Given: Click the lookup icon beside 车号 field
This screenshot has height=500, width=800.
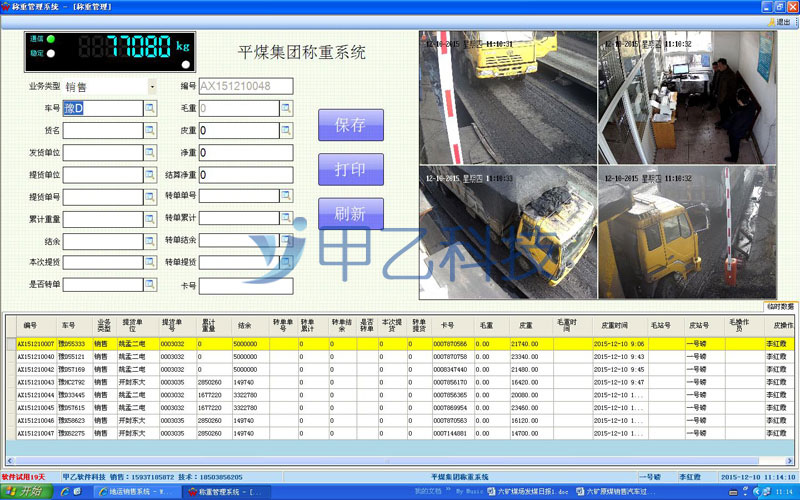Looking at the screenshot, I should 151,108.
